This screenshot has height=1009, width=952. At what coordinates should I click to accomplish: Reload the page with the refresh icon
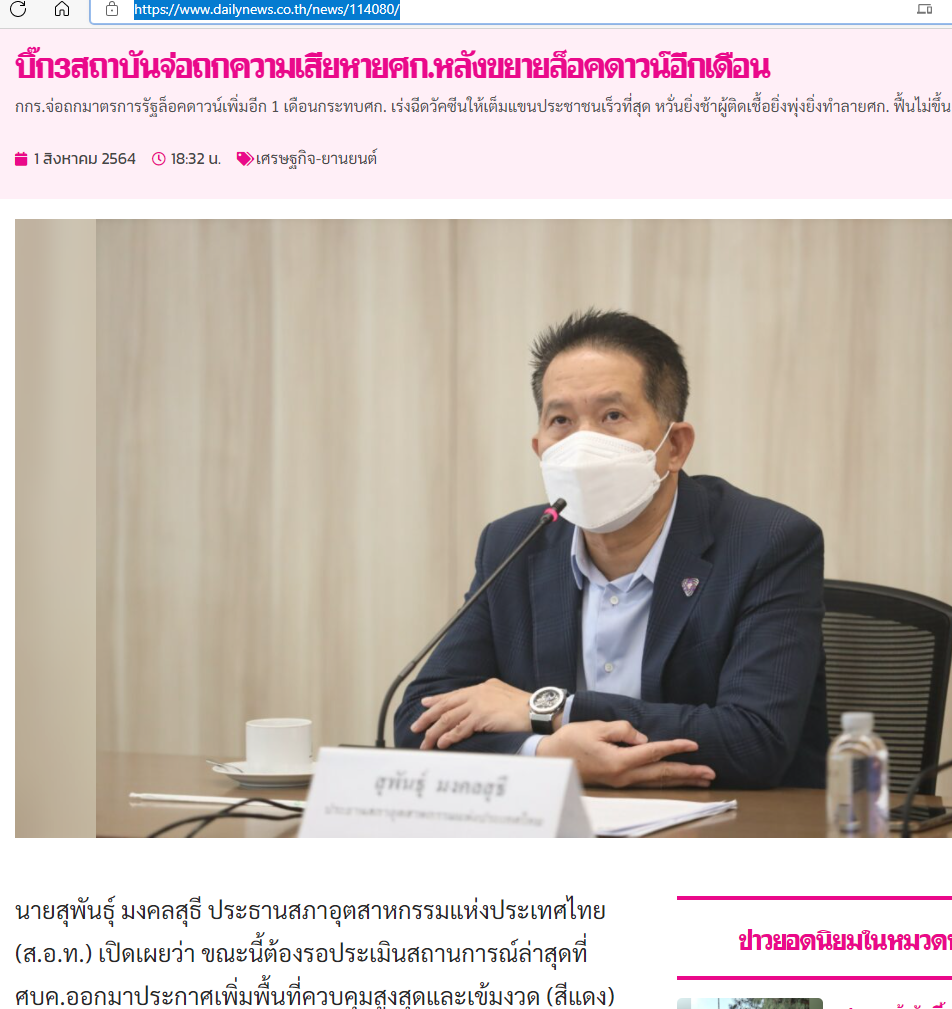18,9
